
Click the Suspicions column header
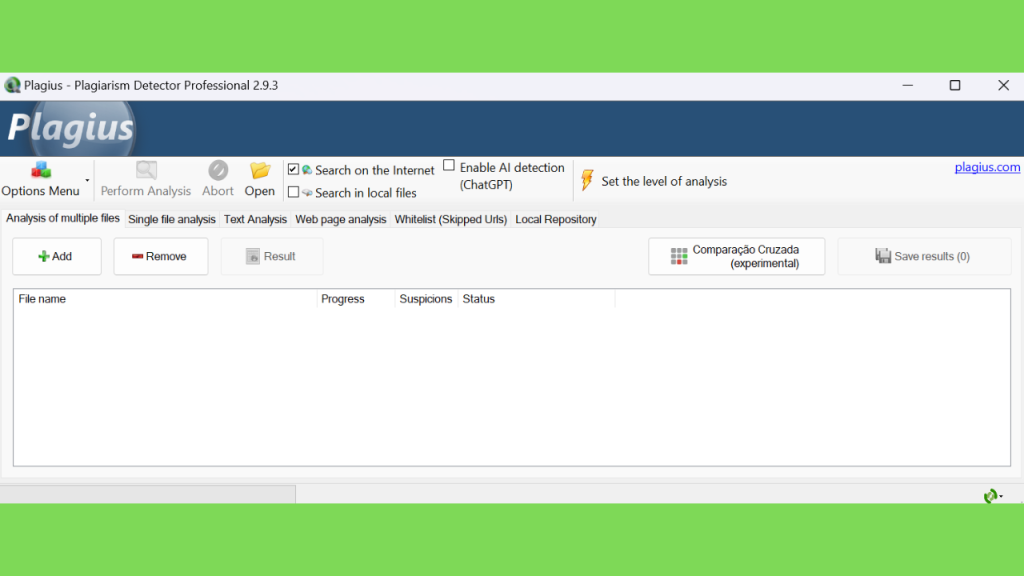pyautogui.click(x=426, y=298)
